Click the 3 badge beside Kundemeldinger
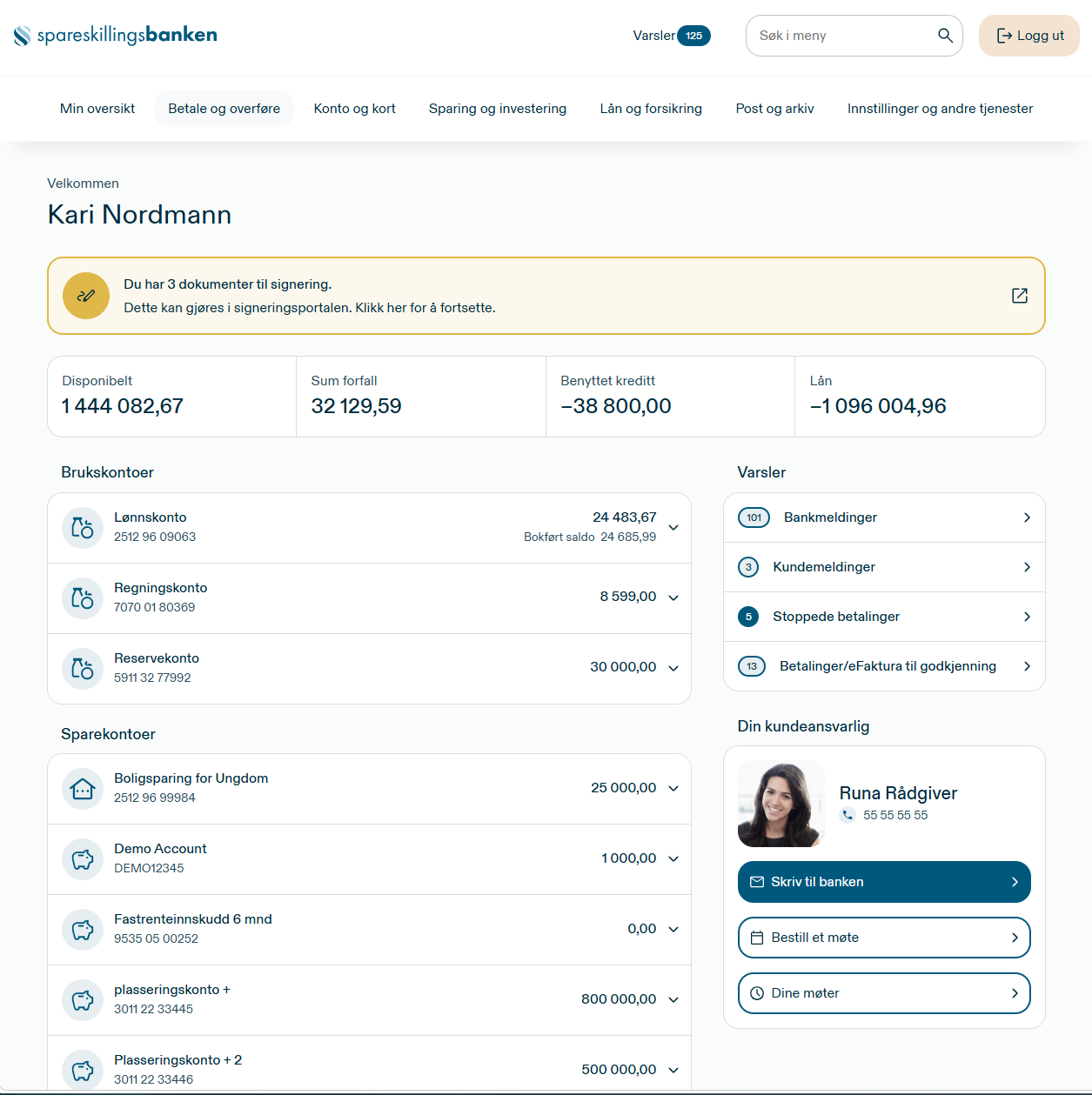 pos(748,567)
